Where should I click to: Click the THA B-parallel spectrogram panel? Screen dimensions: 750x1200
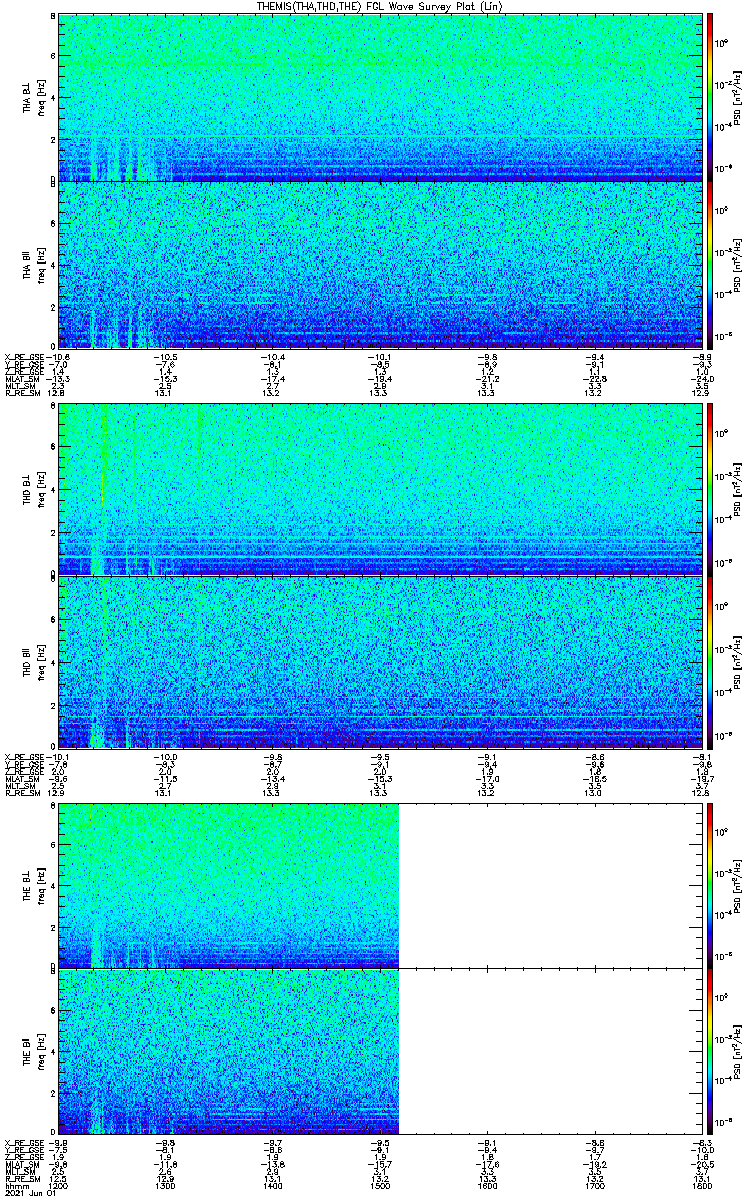click(x=380, y=264)
